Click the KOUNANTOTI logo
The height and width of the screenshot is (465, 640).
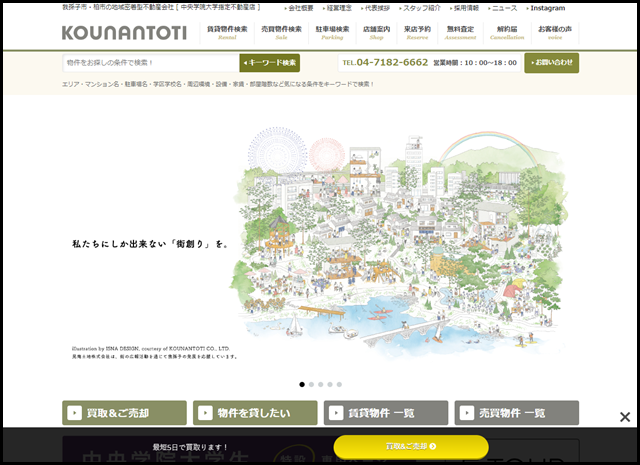point(124,33)
